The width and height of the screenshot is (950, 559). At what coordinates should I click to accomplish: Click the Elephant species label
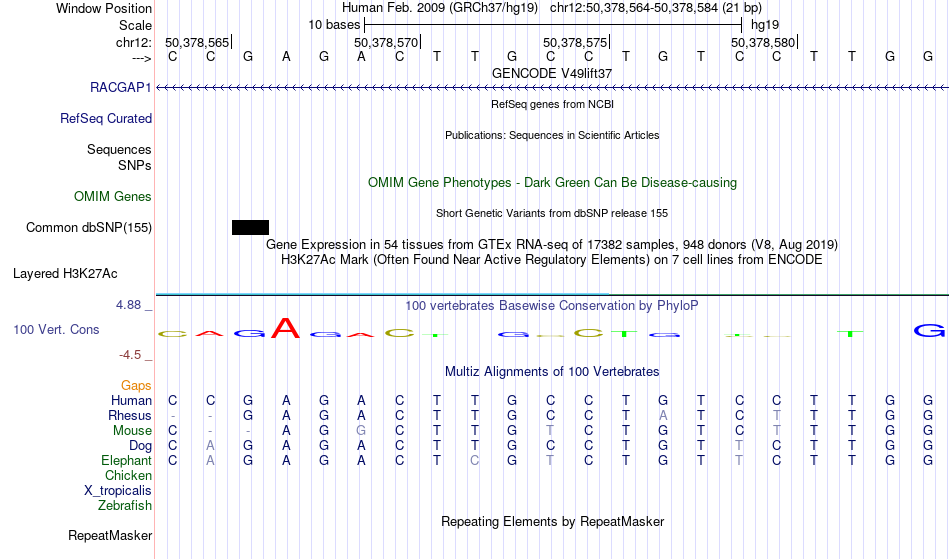(126, 460)
